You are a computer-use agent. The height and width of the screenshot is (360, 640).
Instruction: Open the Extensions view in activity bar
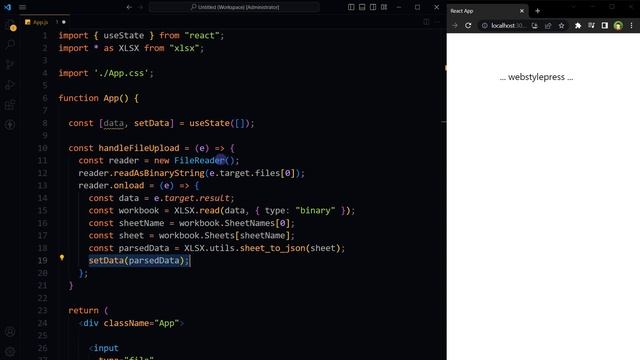[10, 104]
